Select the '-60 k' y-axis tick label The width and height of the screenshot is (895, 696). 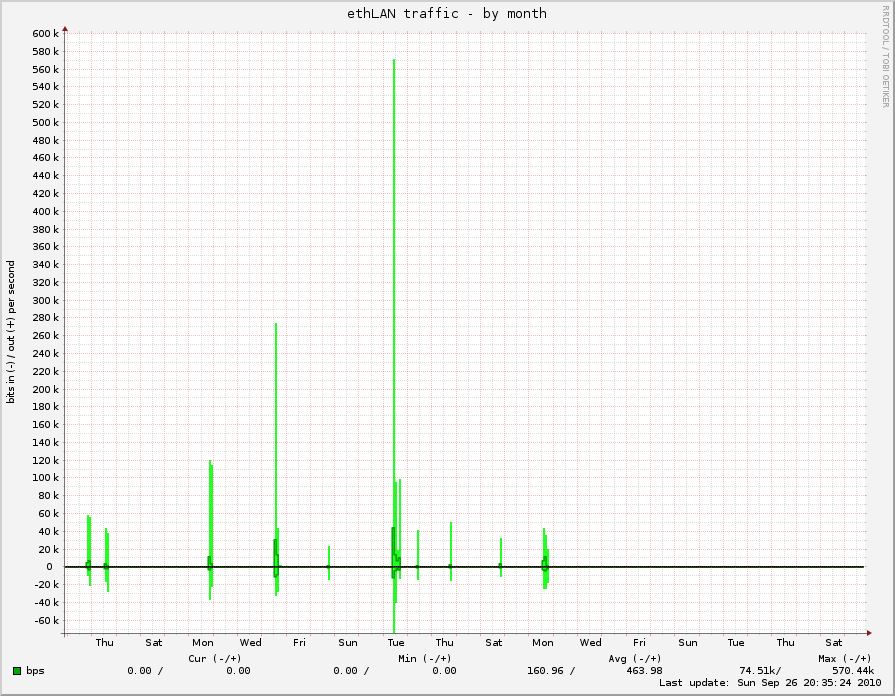[47, 621]
